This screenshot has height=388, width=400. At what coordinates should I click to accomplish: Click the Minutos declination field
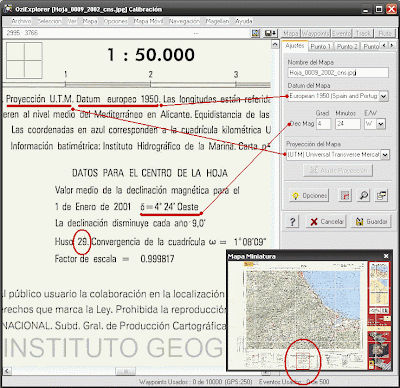tap(348, 124)
